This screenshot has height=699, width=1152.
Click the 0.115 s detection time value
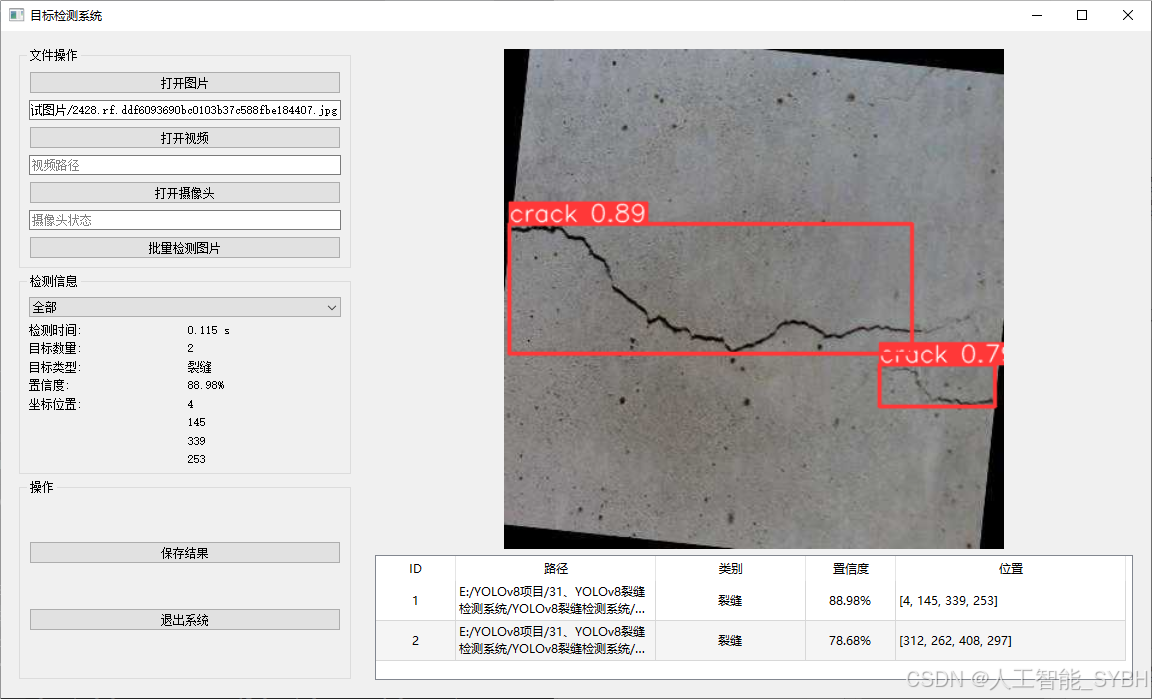click(209, 330)
